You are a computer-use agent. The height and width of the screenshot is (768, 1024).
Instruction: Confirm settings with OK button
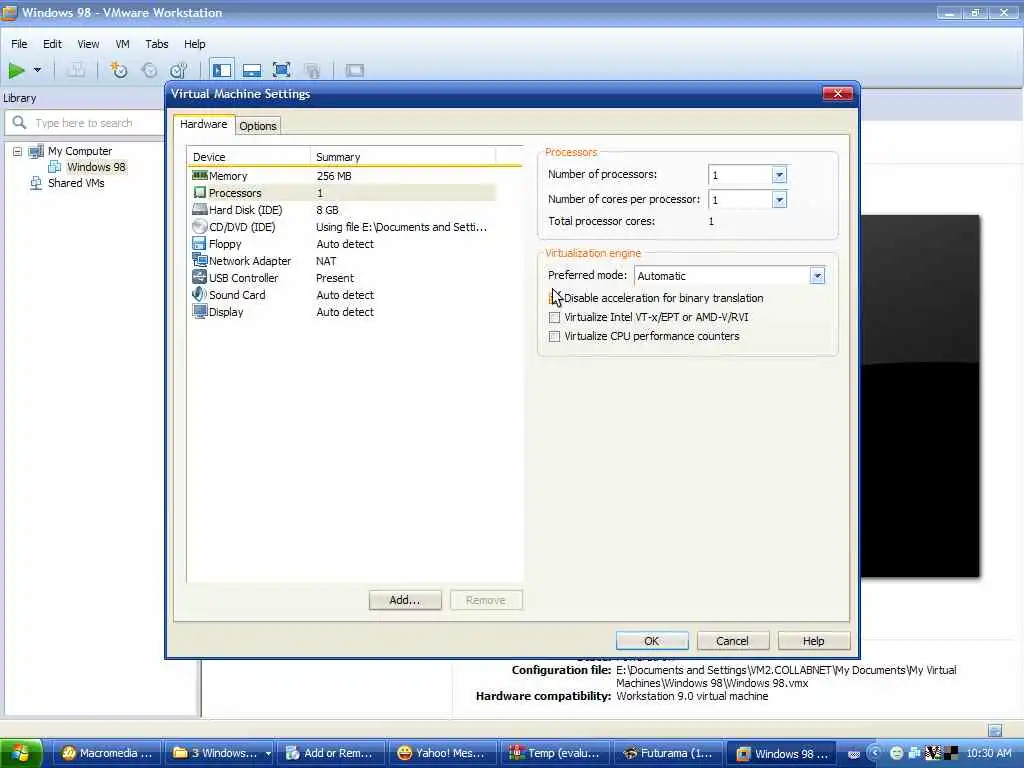point(652,641)
